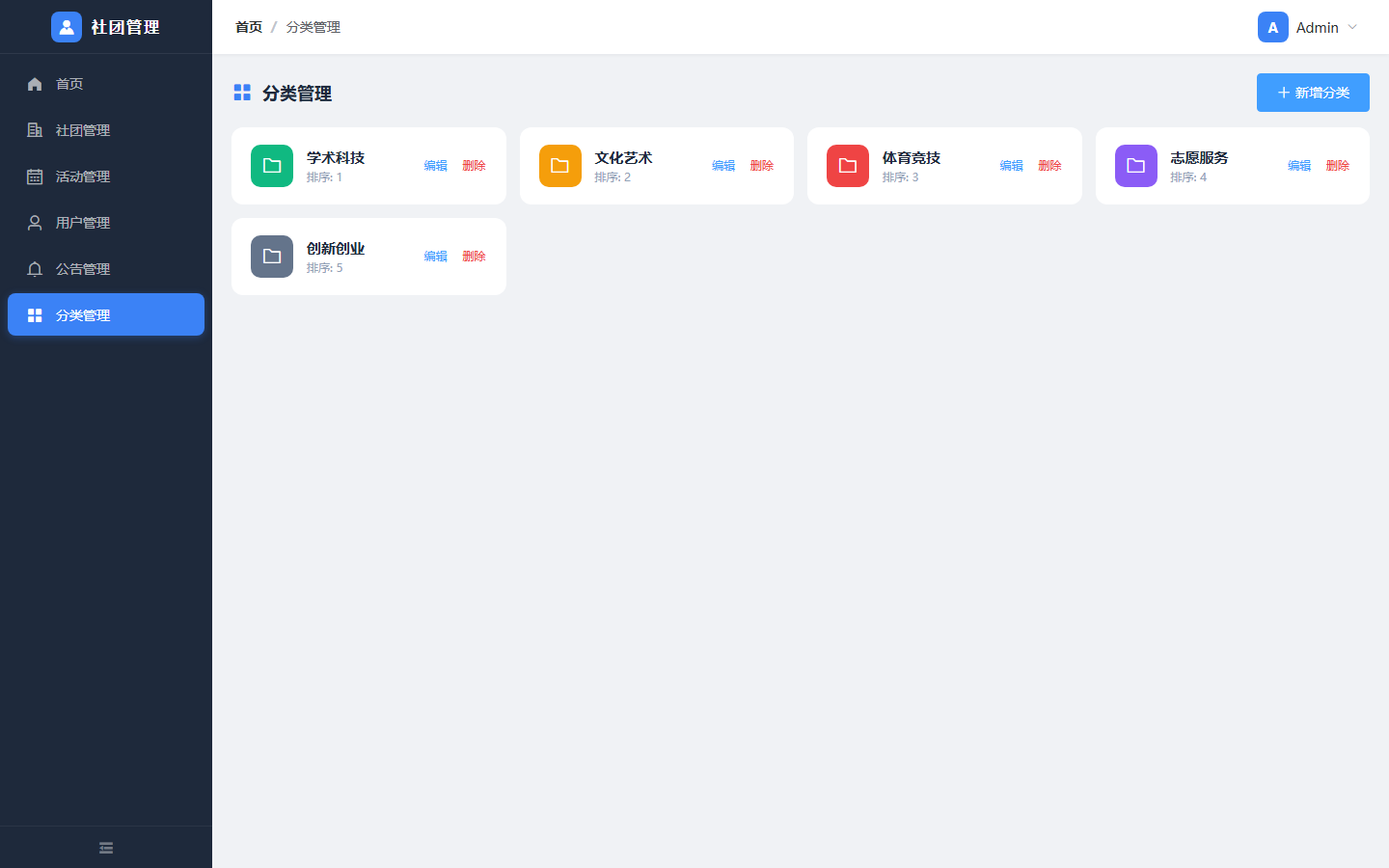Select 公告管理 in the sidebar
This screenshot has width=1389, height=868.
point(106,269)
